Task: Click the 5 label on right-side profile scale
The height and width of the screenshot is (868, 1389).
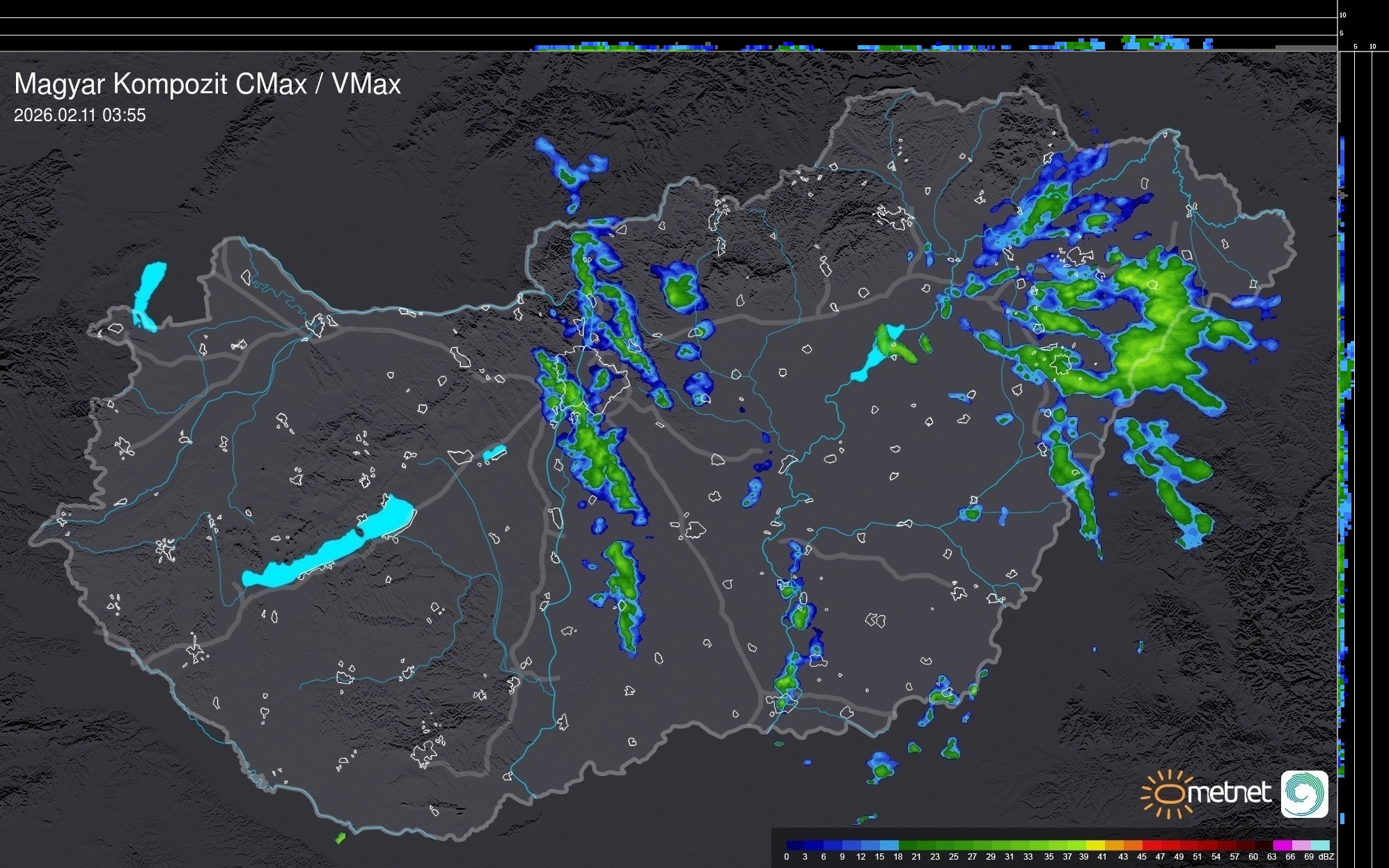Action: (x=1355, y=47)
